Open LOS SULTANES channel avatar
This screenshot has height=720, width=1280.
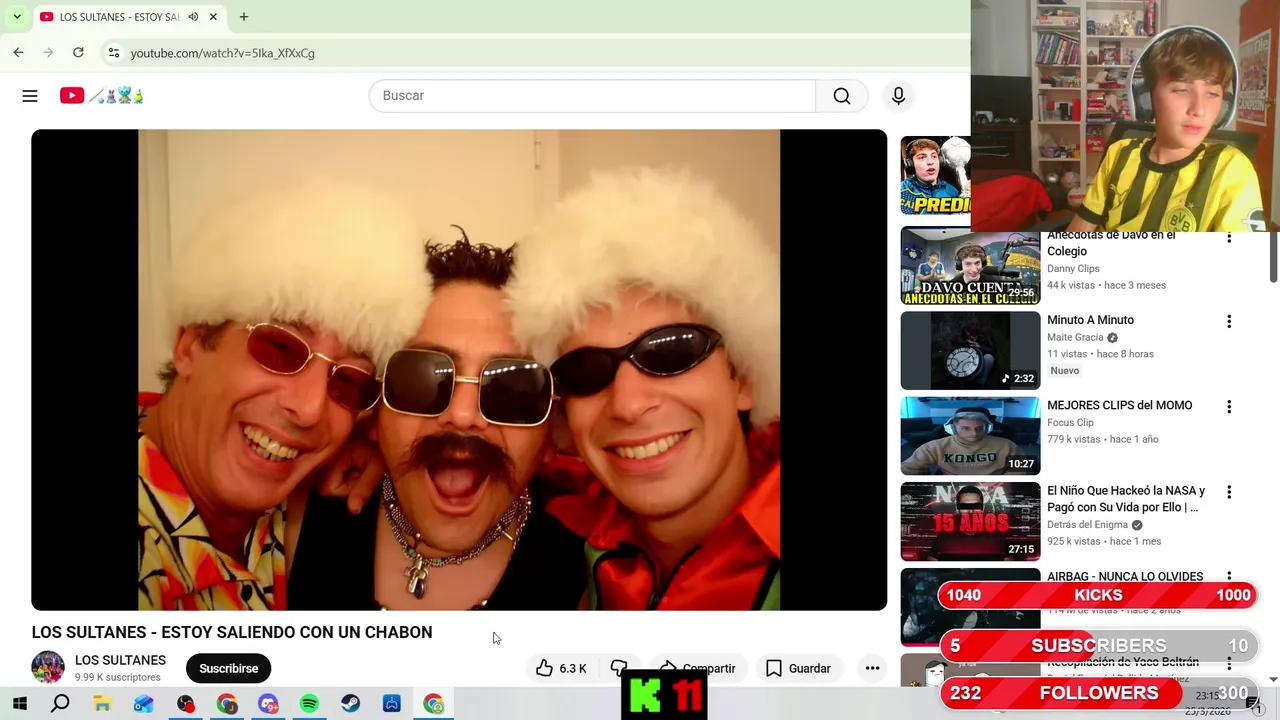48,667
